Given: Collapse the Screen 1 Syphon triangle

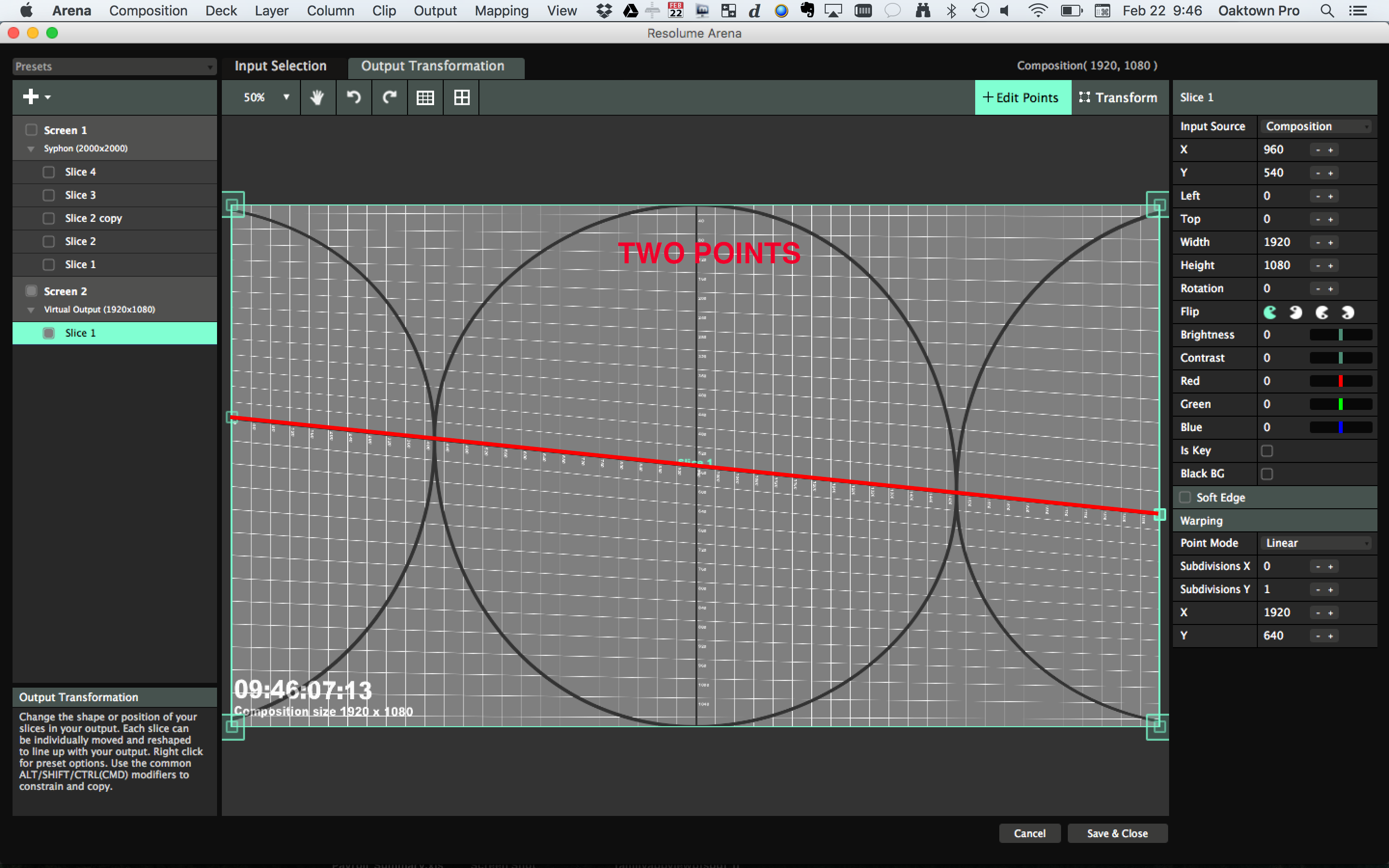Looking at the screenshot, I should pyautogui.click(x=31, y=149).
